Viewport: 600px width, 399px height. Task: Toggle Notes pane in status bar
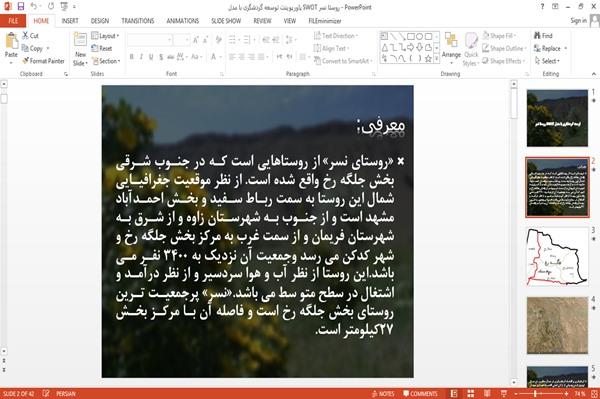point(383,394)
